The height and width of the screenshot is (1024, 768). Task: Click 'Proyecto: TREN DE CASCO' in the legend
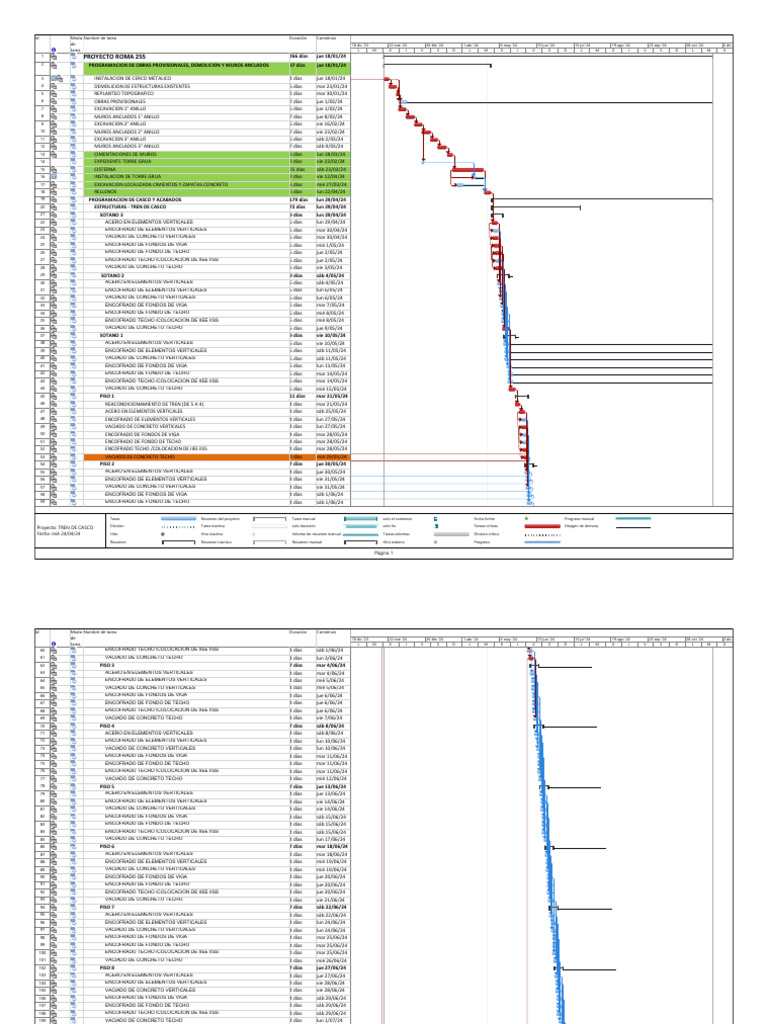tap(65, 527)
